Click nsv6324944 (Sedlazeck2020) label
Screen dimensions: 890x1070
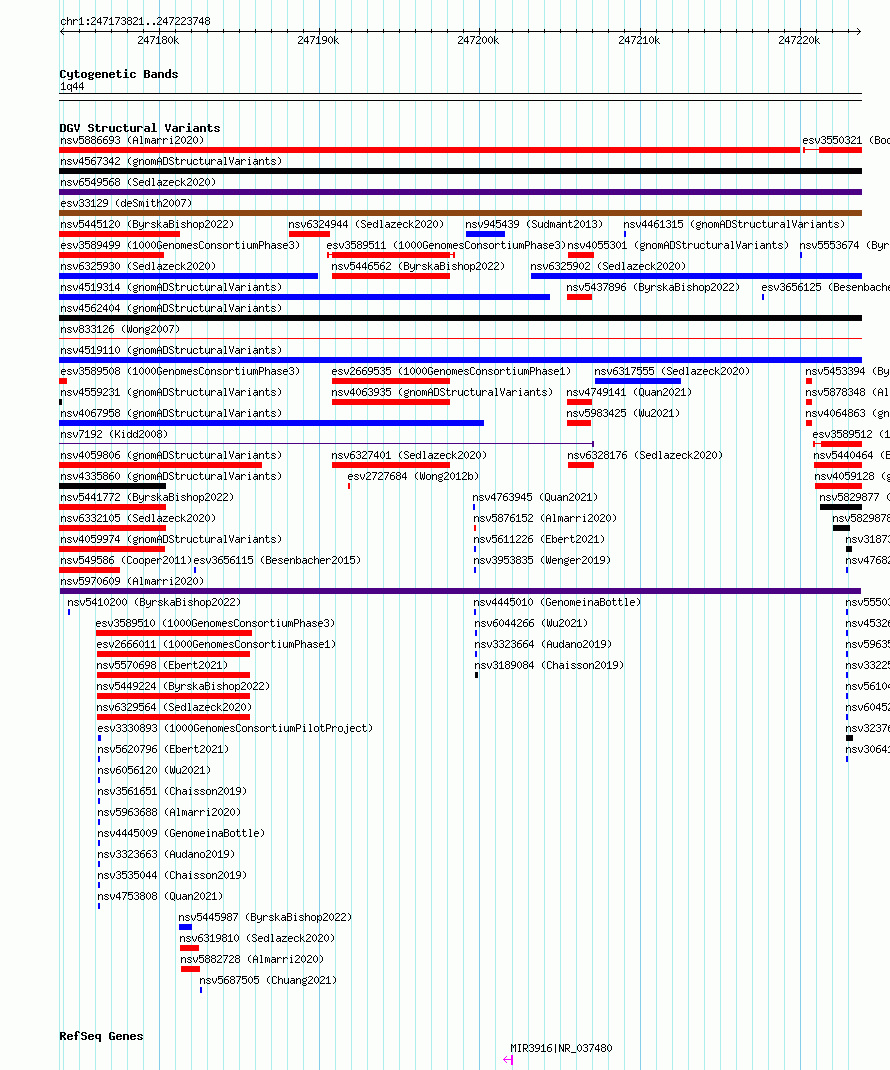(366, 225)
